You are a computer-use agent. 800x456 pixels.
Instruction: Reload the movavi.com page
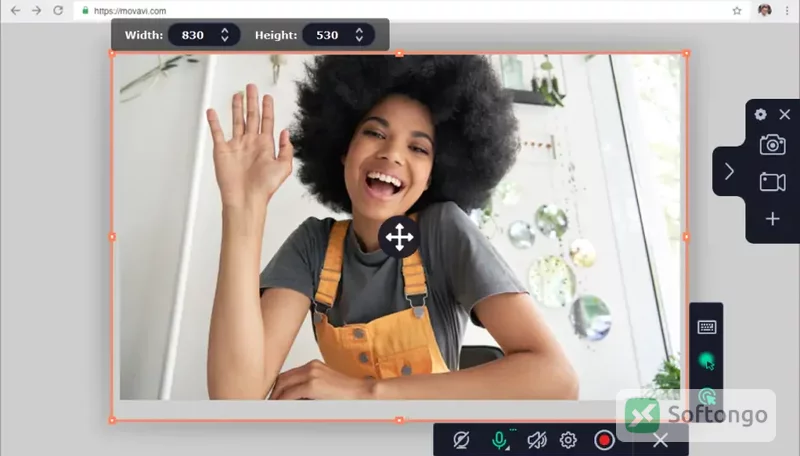pos(58,10)
